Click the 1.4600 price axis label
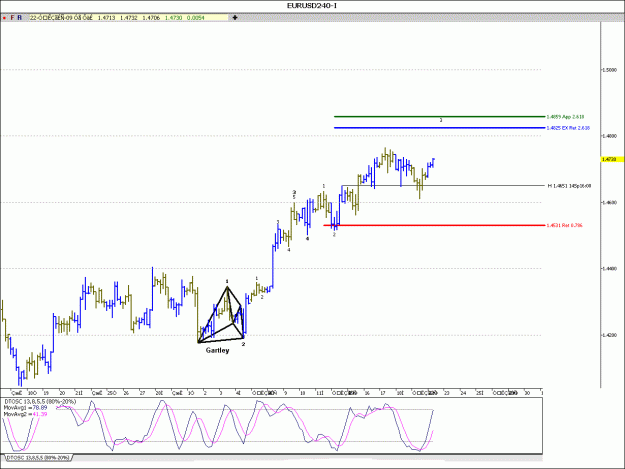The height and width of the screenshot is (469, 625). tap(609, 202)
